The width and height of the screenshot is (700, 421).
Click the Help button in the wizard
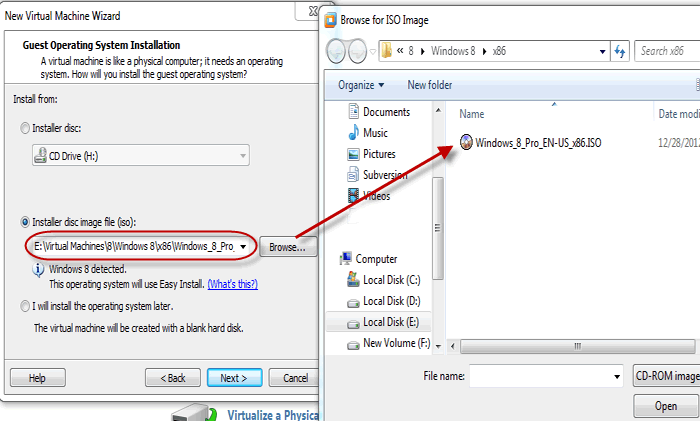coord(38,378)
